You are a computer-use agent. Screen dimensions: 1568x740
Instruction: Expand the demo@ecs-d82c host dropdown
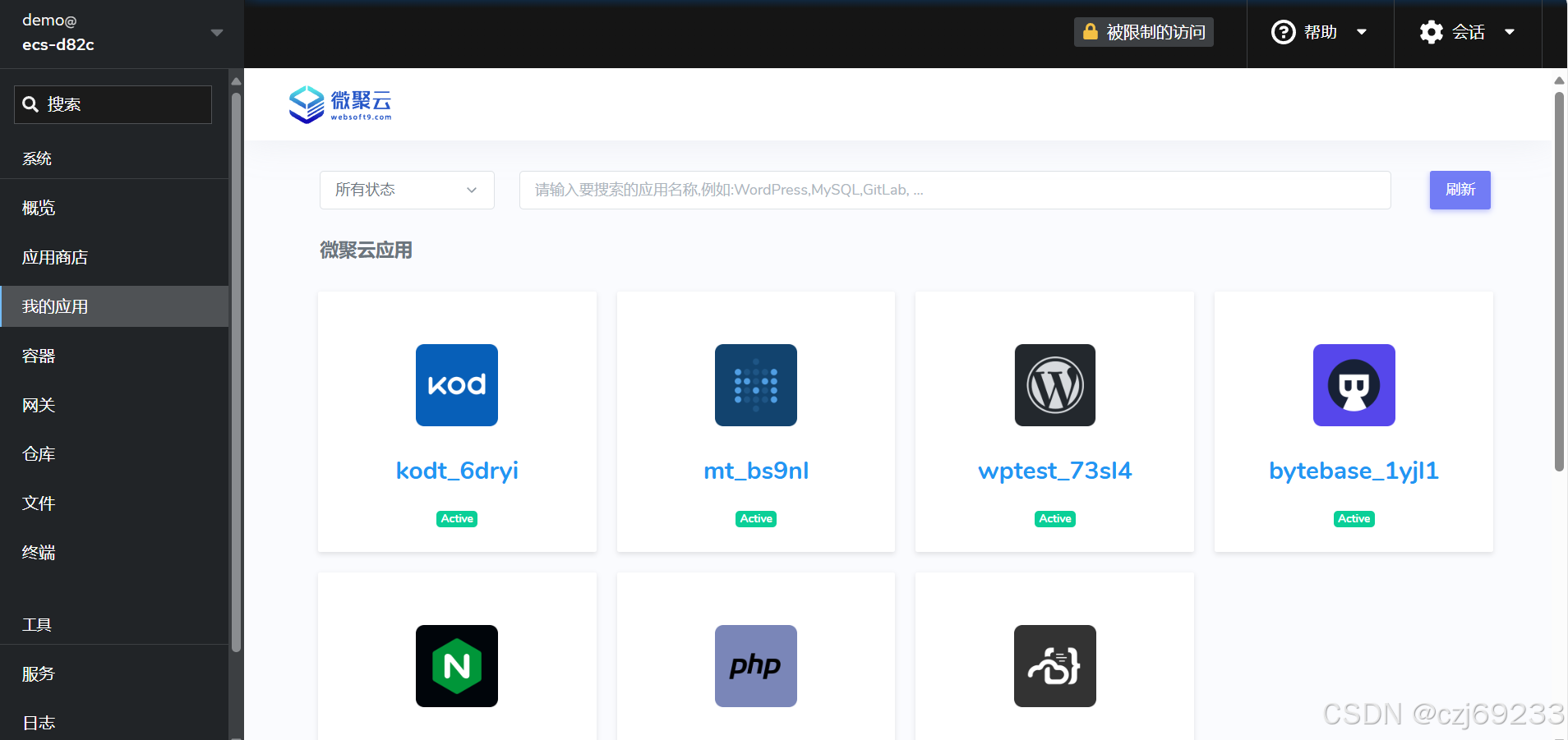(x=217, y=33)
